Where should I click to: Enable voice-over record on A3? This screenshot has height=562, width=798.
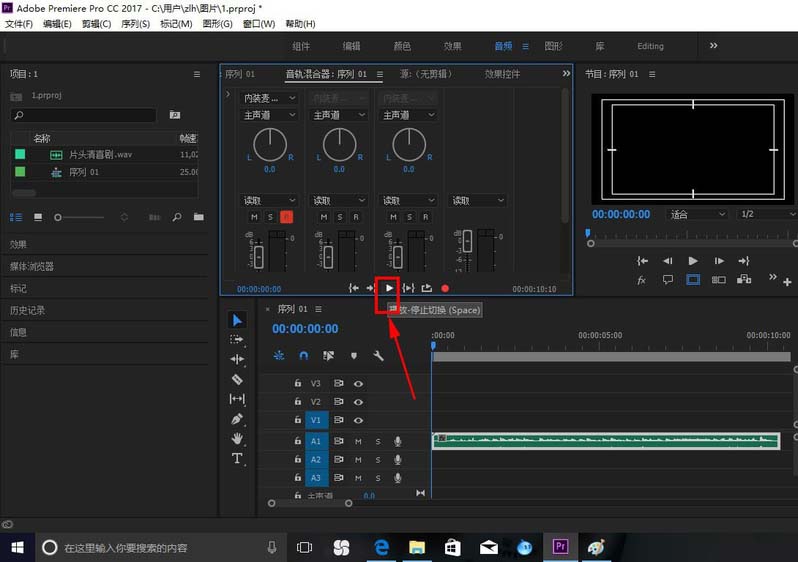pyautogui.click(x=397, y=478)
